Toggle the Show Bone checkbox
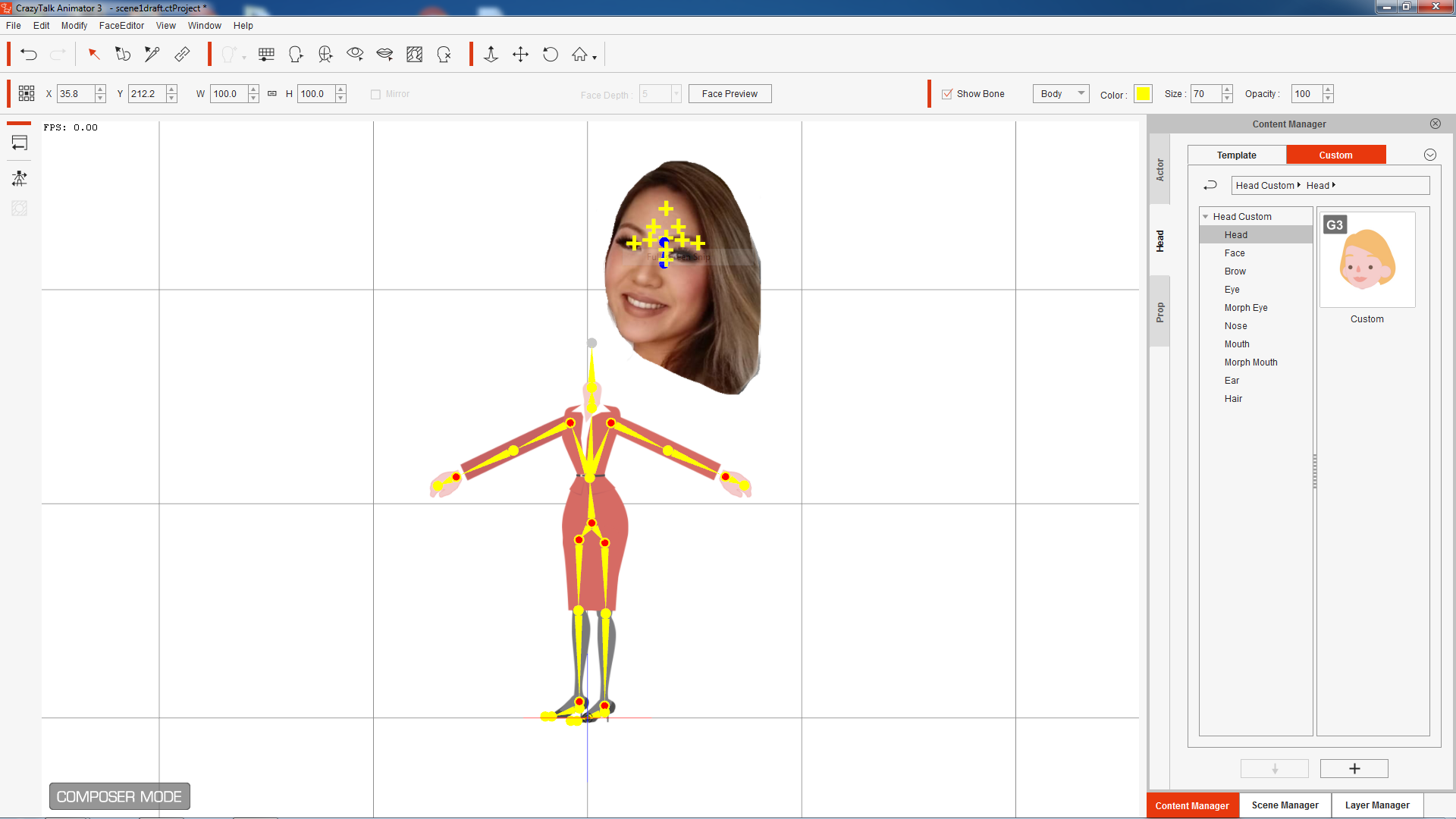Viewport: 1456px width, 819px height. (x=947, y=94)
